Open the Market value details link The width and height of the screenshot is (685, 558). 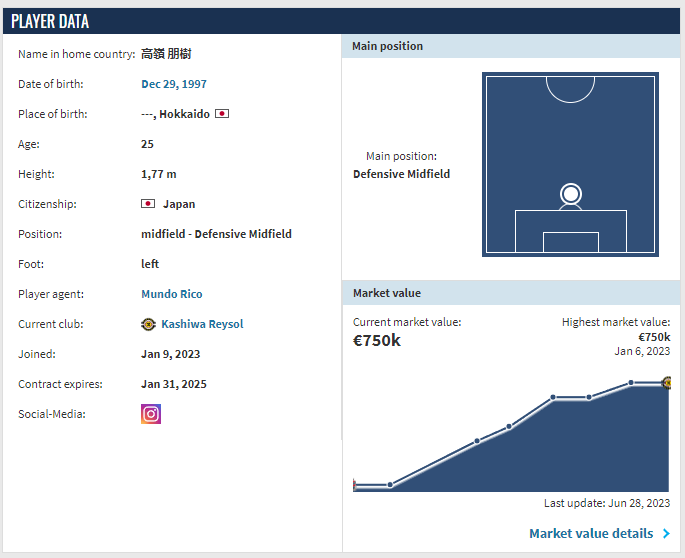tap(591, 534)
